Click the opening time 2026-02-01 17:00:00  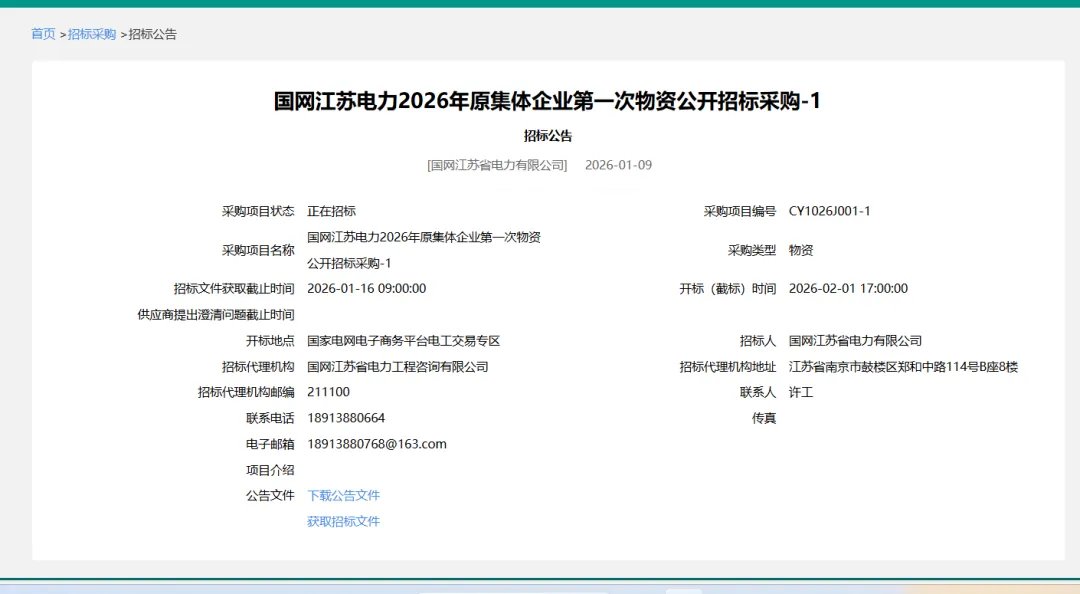pyautogui.click(x=848, y=289)
